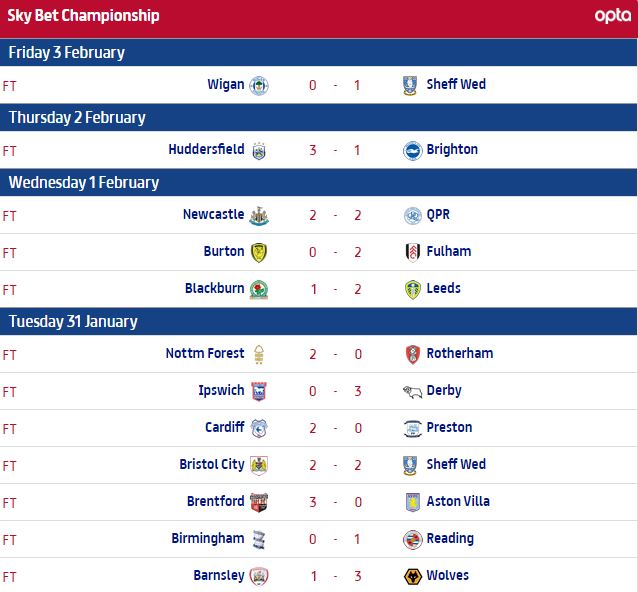Image resolution: width=638 pixels, height=592 pixels.
Task: Click the Fulham club crest
Action: (411, 252)
